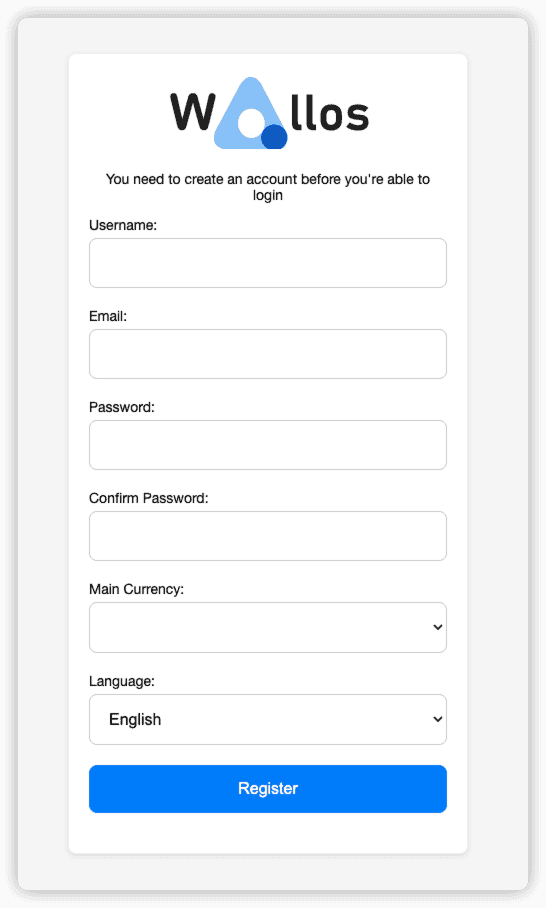Click the Password label

122,407
